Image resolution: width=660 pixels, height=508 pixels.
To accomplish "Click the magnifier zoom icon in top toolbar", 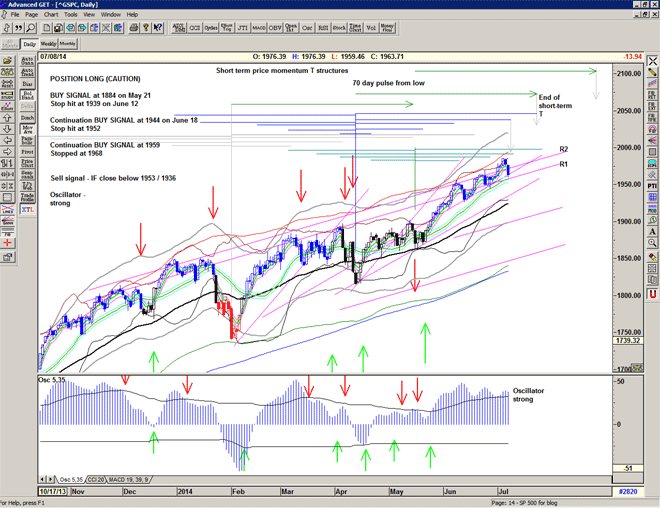I will click(32, 28).
